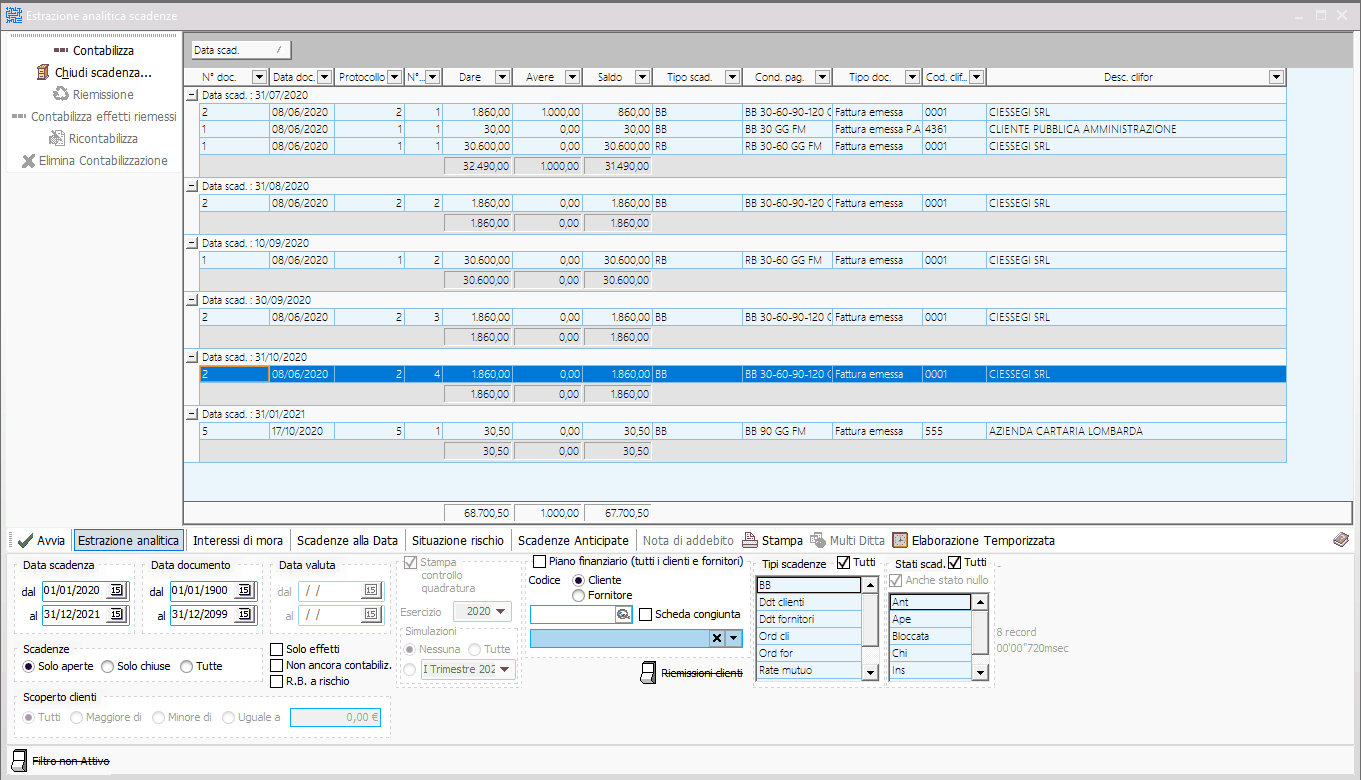Screen dimensions: 1361x780
Task: Open client selection combo dropdown arrow
Action: pos(734,638)
